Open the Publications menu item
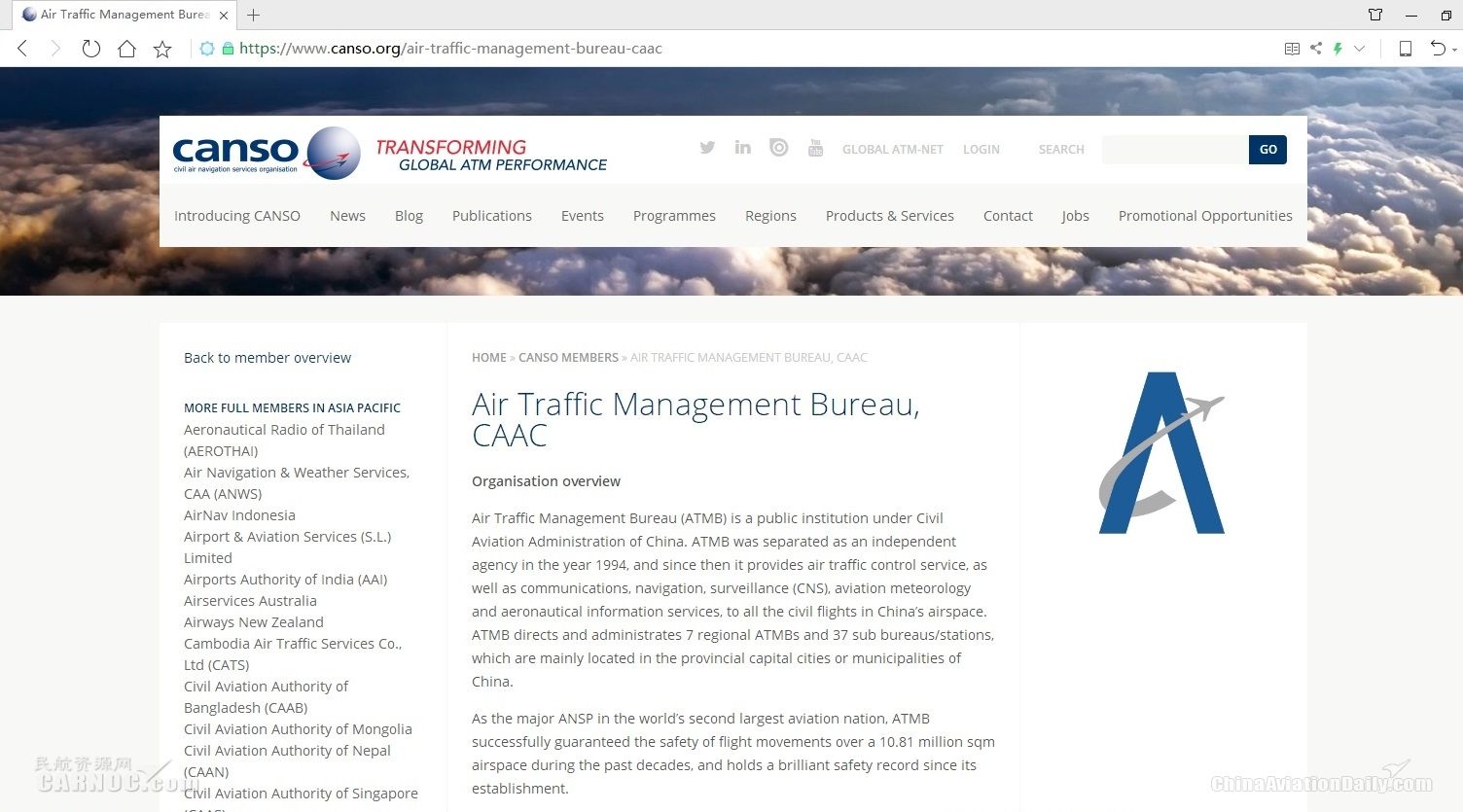Screen dimensions: 1463x812 (492, 216)
